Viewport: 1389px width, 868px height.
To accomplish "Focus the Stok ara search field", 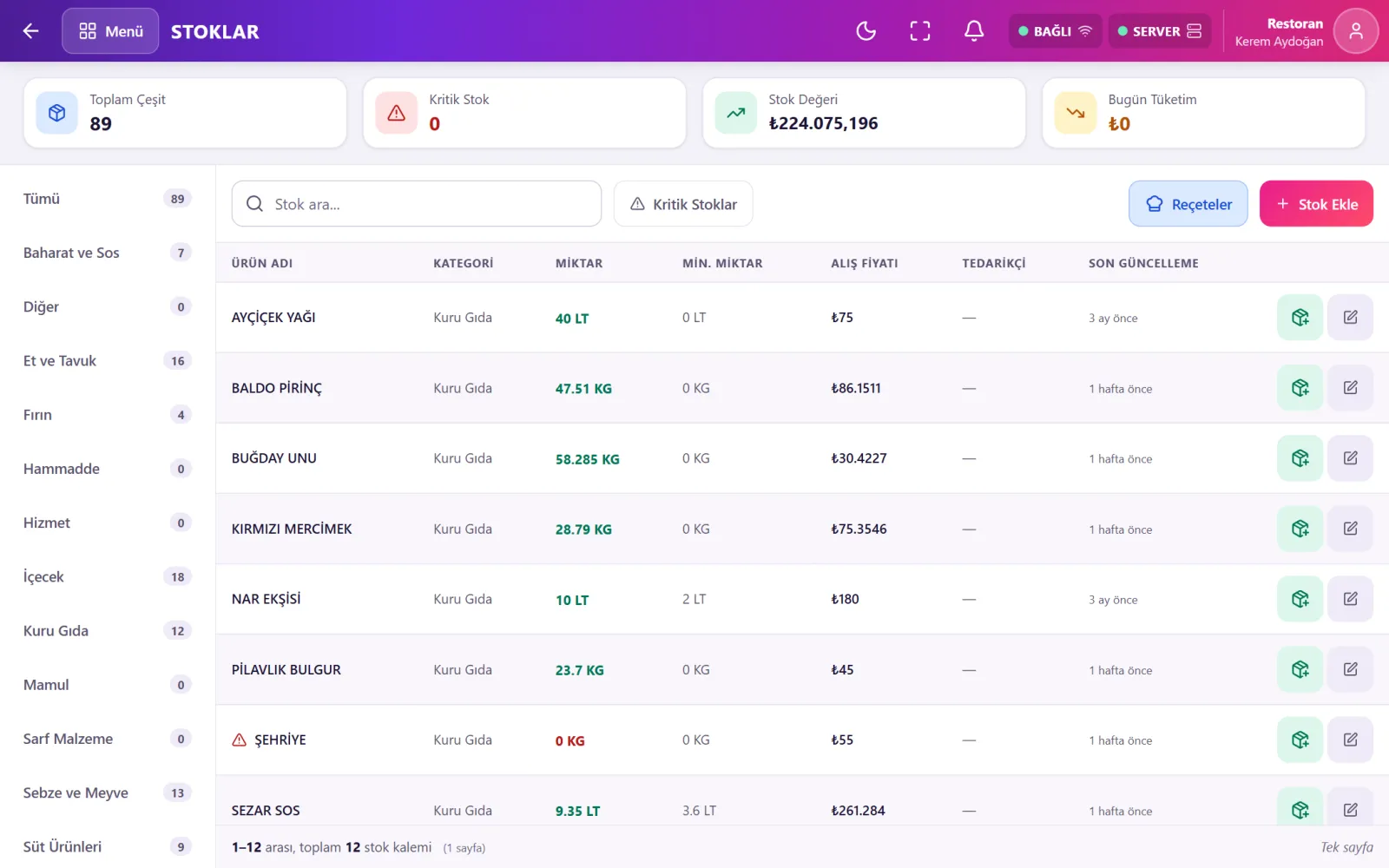I will [417, 204].
